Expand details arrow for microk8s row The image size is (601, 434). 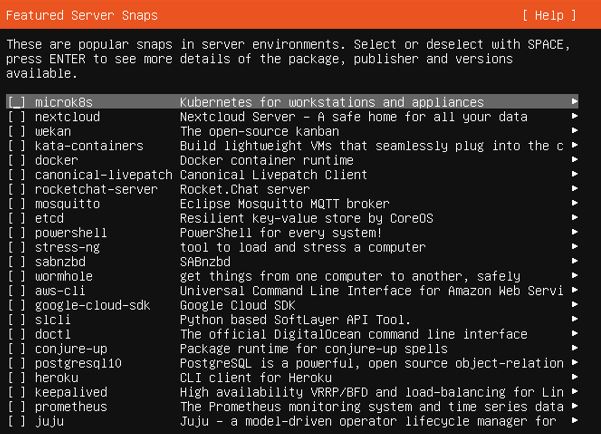(x=574, y=102)
